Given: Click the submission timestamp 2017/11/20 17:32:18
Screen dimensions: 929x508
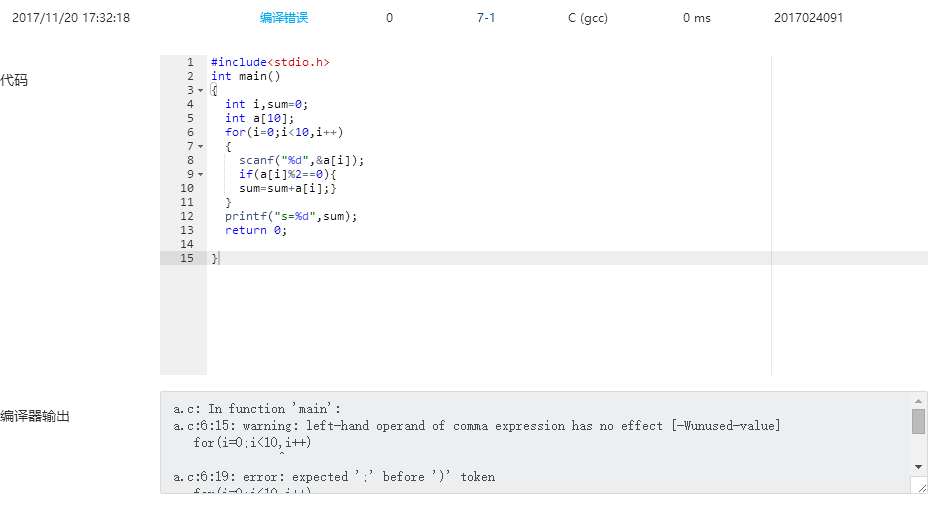Looking at the screenshot, I should click(x=71, y=18).
